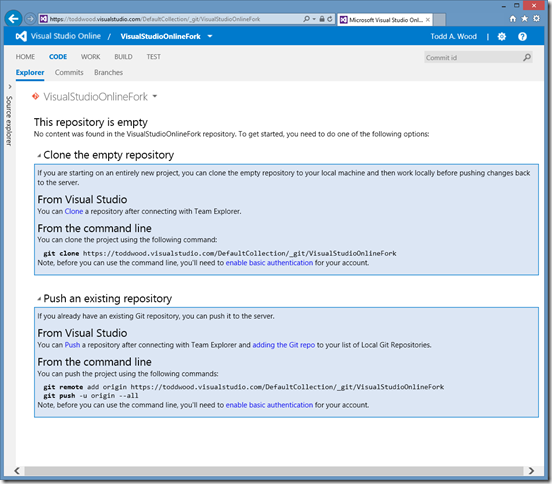The height and width of the screenshot is (484, 552).
Task: Click the horizontal scrollbar left arrow
Action: (x=17, y=471)
